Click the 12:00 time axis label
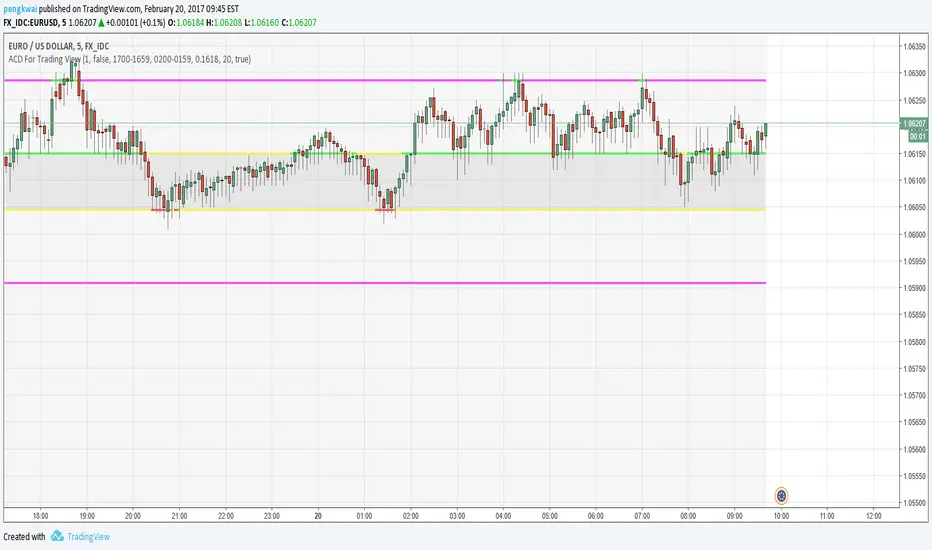This screenshot has height=550, width=932. (874, 516)
